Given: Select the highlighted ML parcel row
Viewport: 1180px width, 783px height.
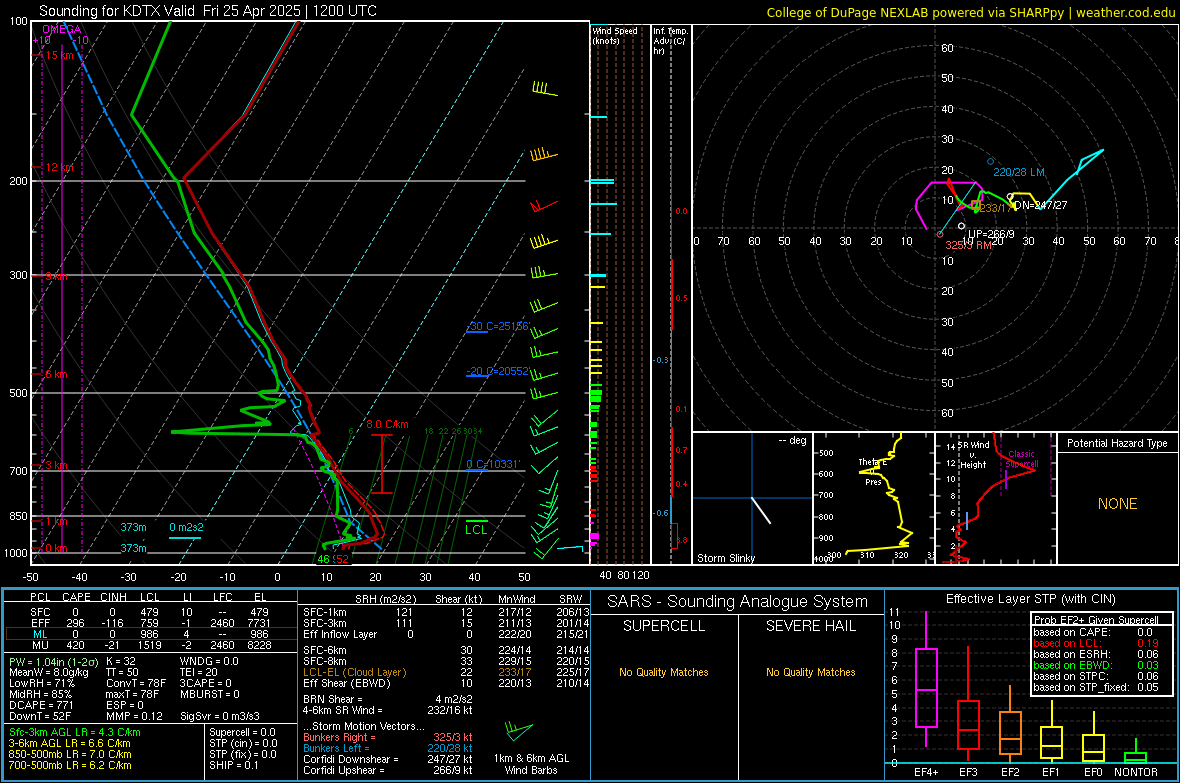Looking at the screenshot, I should (150, 634).
